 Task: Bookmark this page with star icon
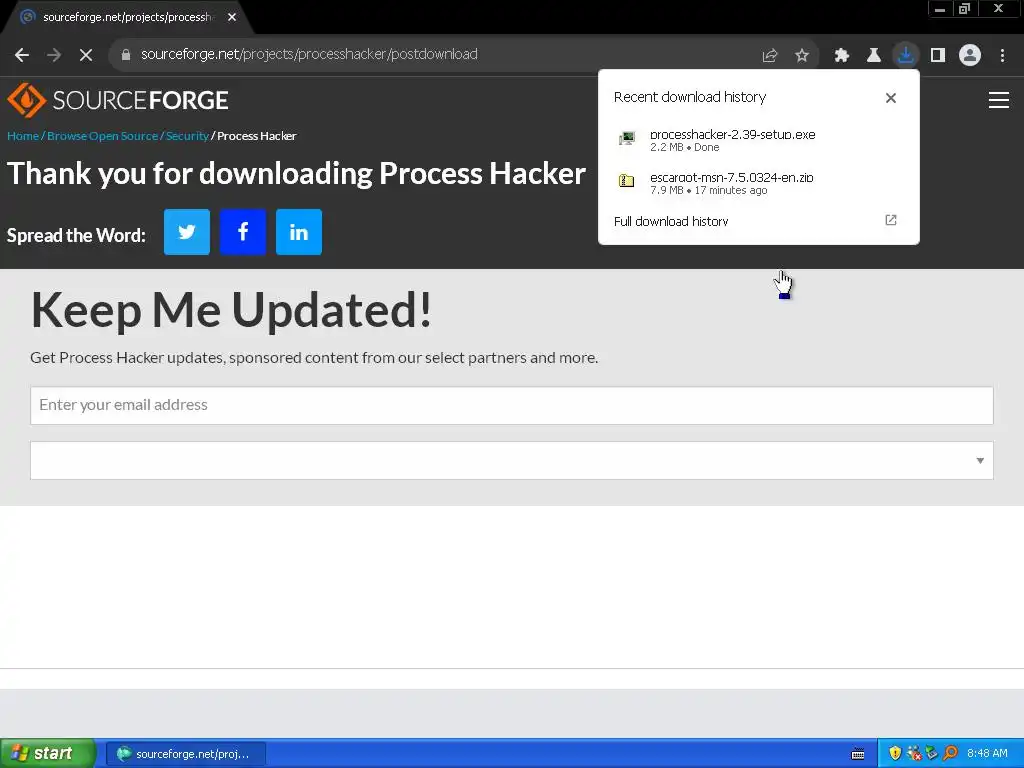coord(802,56)
